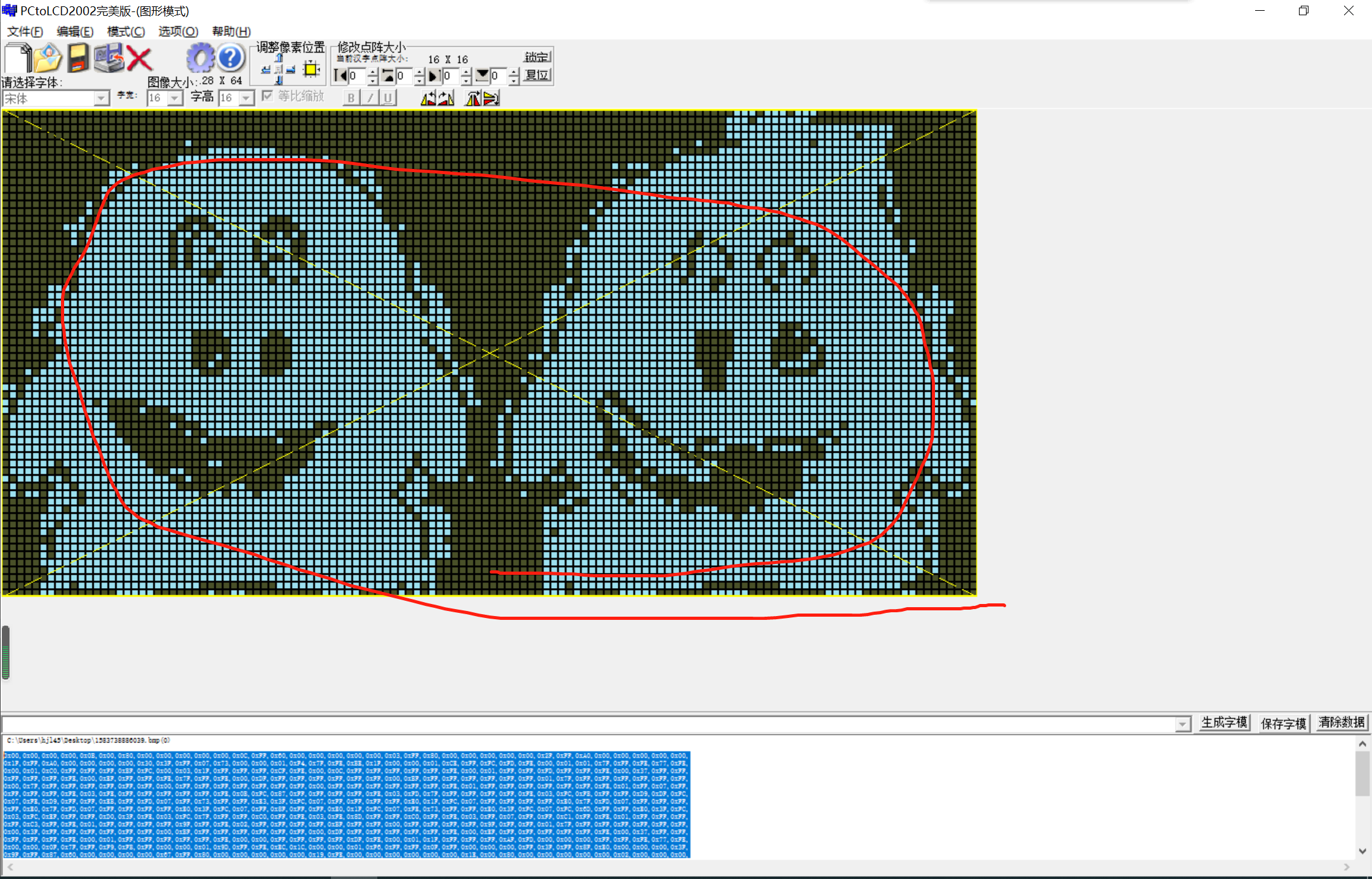Open the 文件(F) menu
The height and width of the screenshot is (879, 1372).
pyautogui.click(x=25, y=31)
